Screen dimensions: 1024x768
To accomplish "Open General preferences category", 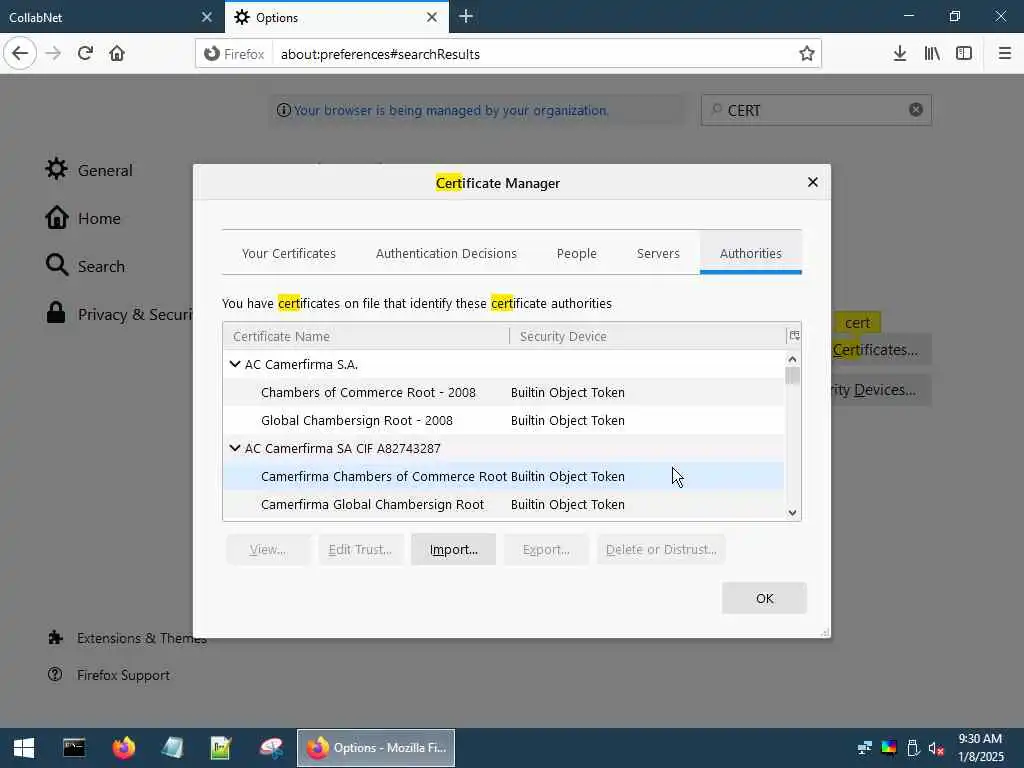I will (89, 170).
